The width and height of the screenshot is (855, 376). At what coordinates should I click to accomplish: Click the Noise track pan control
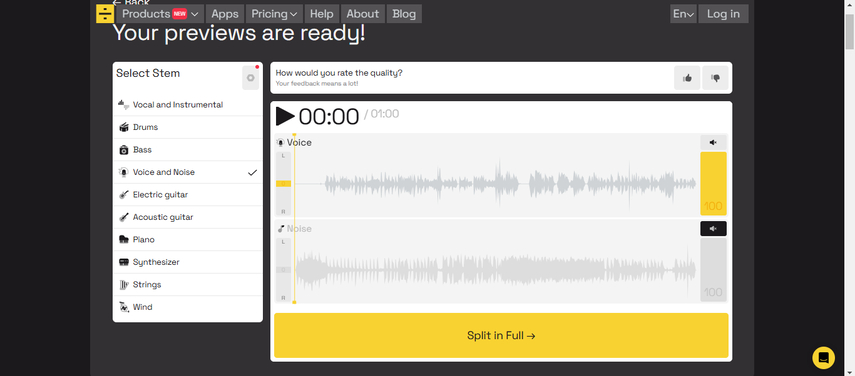tap(283, 270)
